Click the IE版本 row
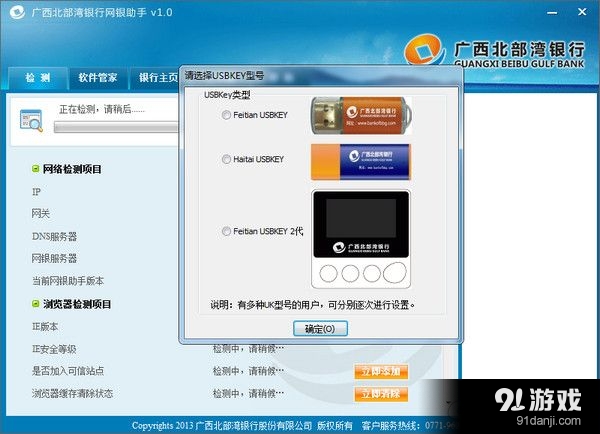 tap(45, 326)
